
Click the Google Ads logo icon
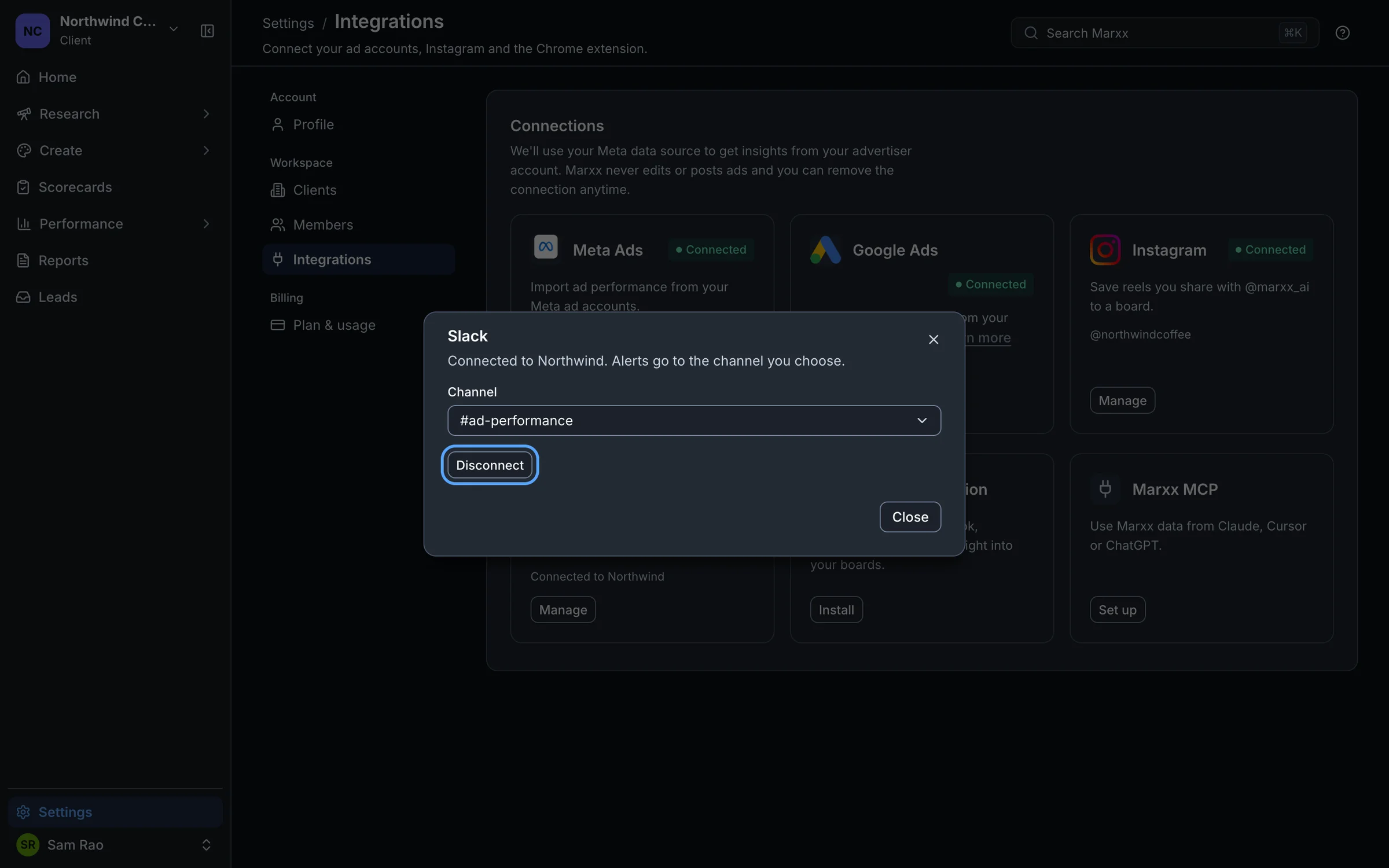[x=825, y=250]
